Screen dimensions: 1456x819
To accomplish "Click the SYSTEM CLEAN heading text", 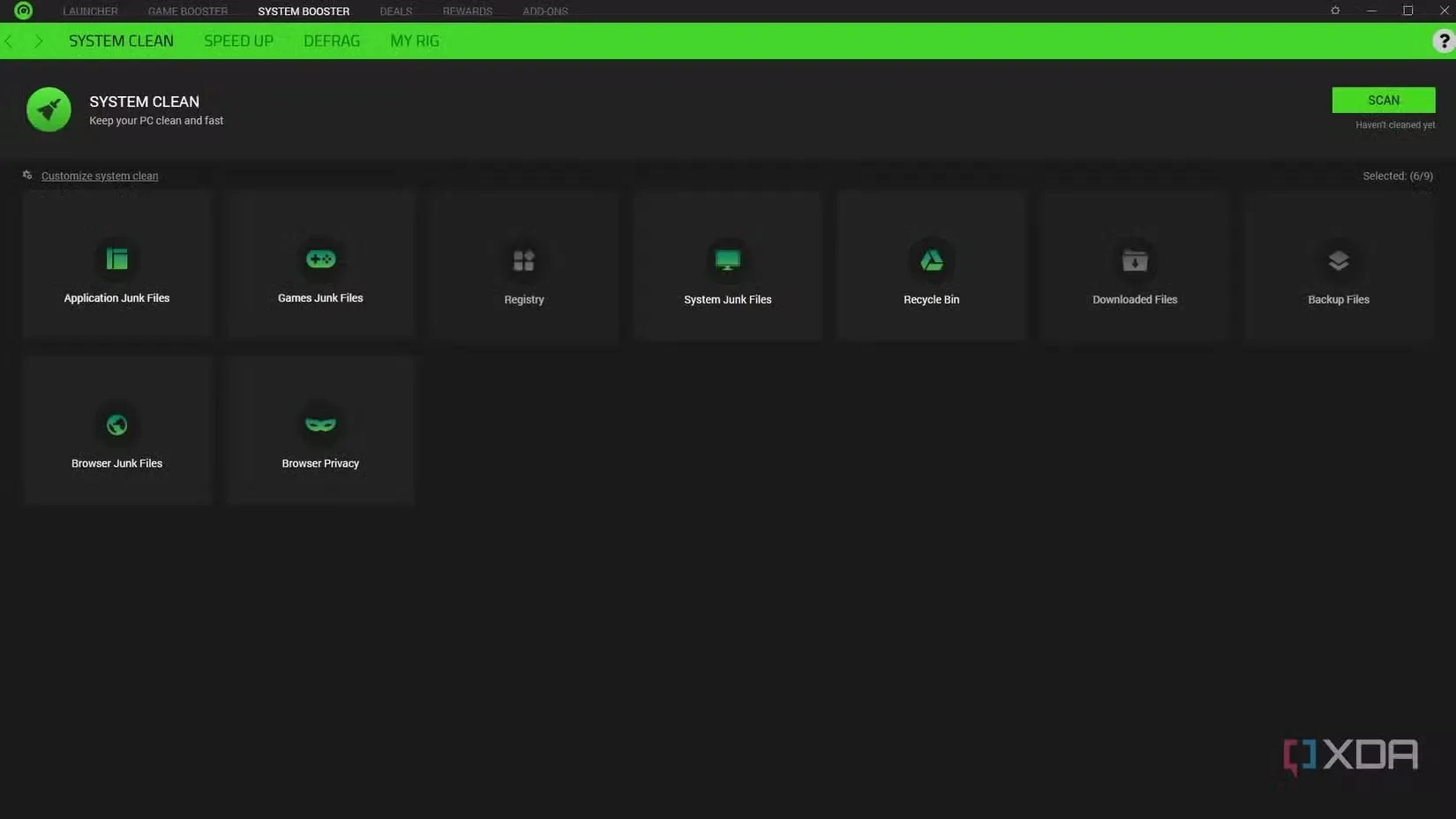I will click(144, 101).
